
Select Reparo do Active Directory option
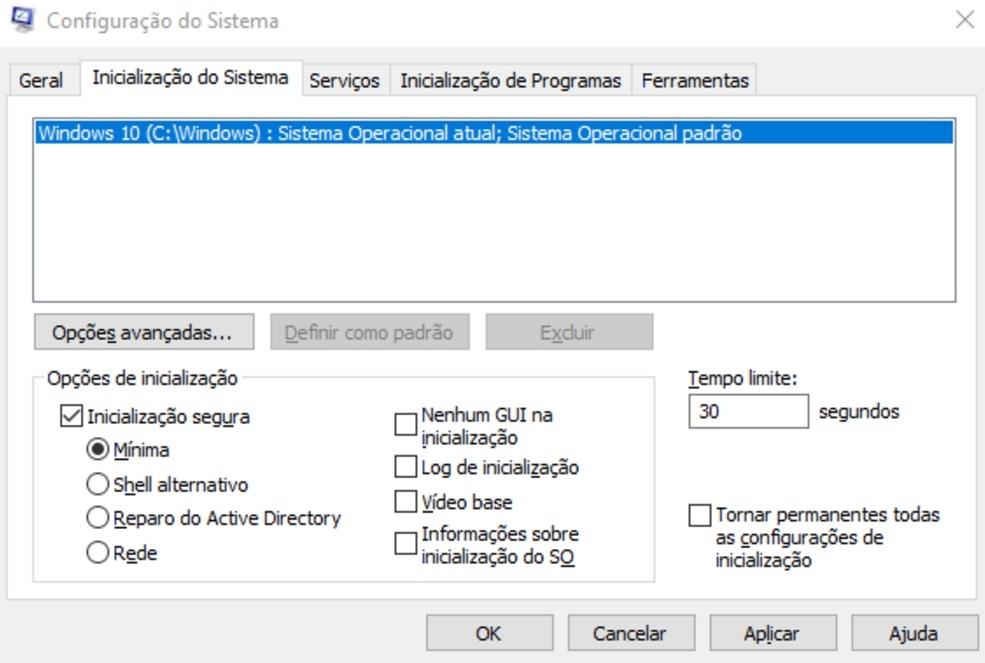97,518
